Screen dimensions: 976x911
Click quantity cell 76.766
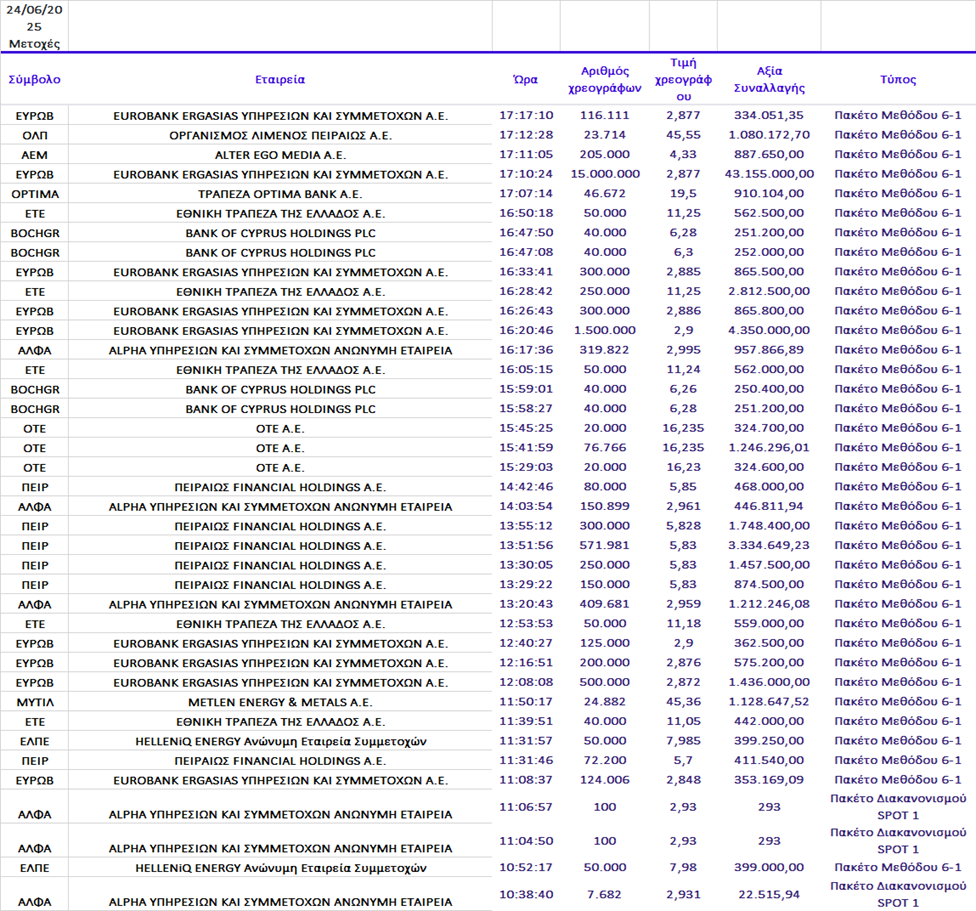tap(604, 447)
